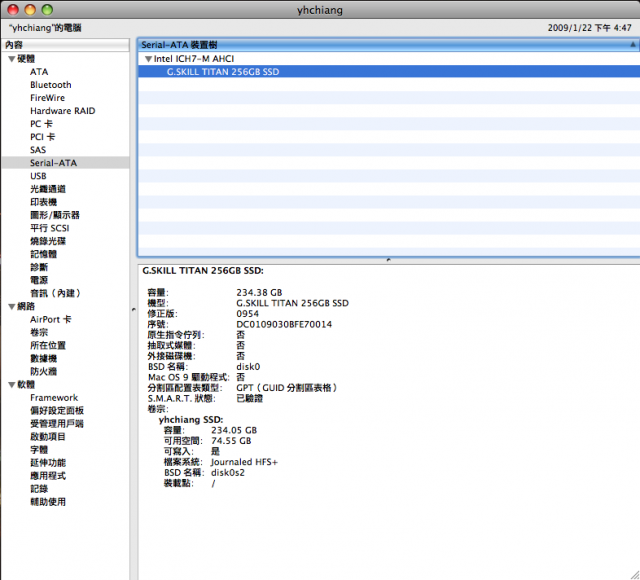The image size is (640, 580).
Task: Zoom window with green button
Action: tap(47, 9)
